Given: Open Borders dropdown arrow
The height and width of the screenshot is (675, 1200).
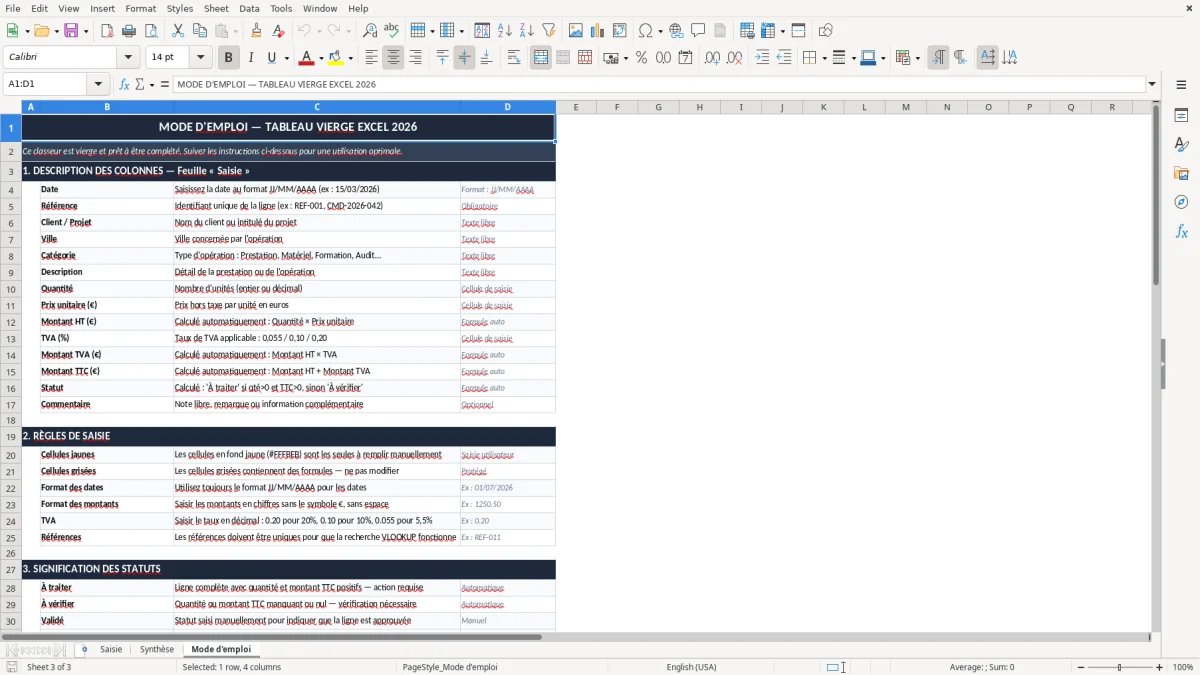Looking at the screenshot, I should pyautogui.click(x=824, y=58).
